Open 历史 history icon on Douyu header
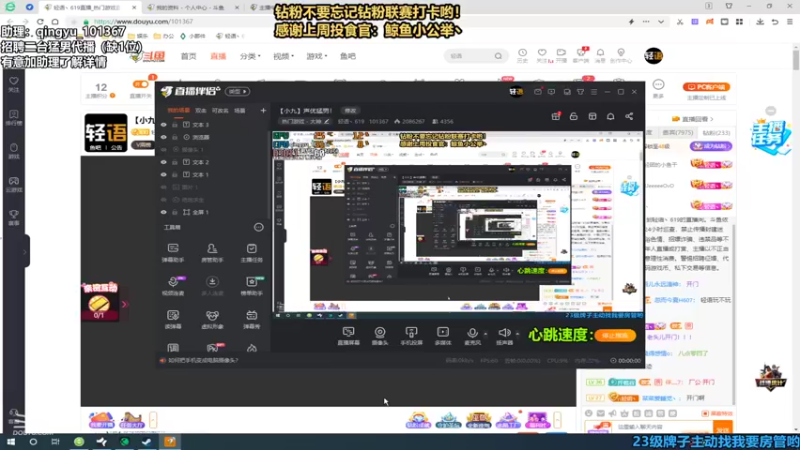 click(x=522, y=55)
